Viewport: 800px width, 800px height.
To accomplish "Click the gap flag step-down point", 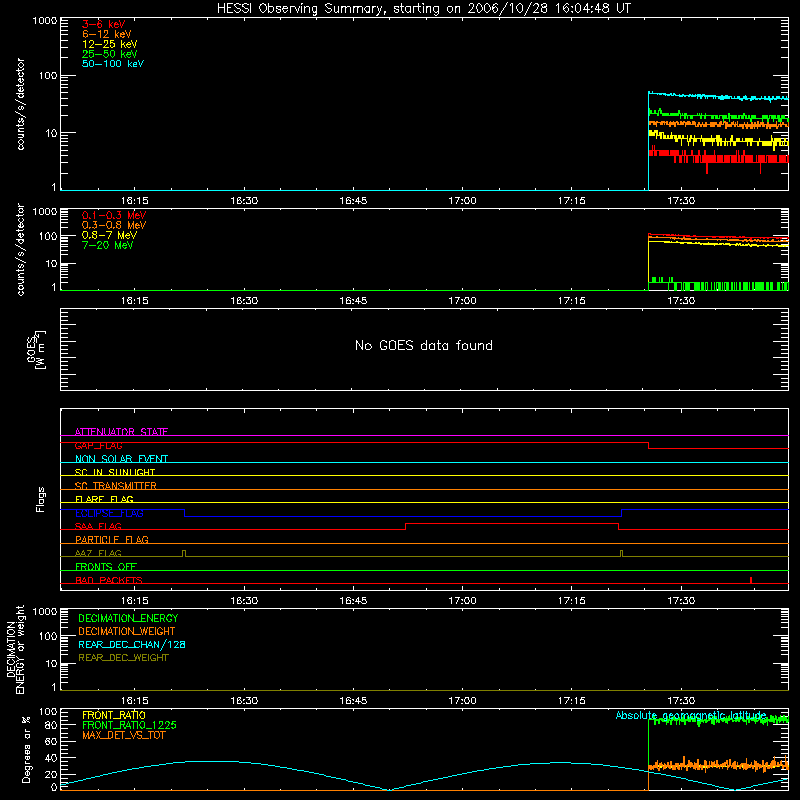I will (x=648, y=445).
